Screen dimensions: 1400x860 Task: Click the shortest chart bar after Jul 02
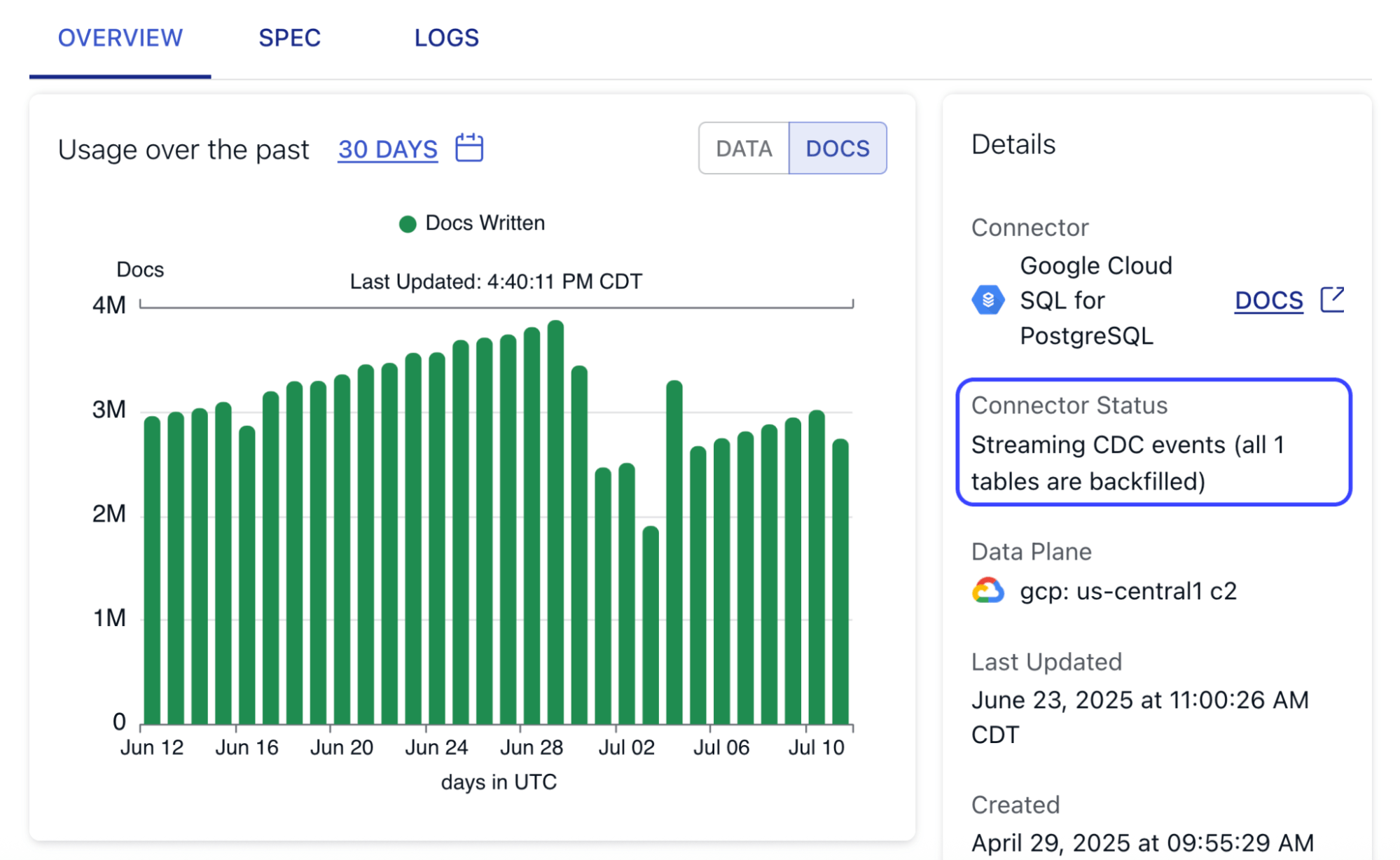(651, 625)
